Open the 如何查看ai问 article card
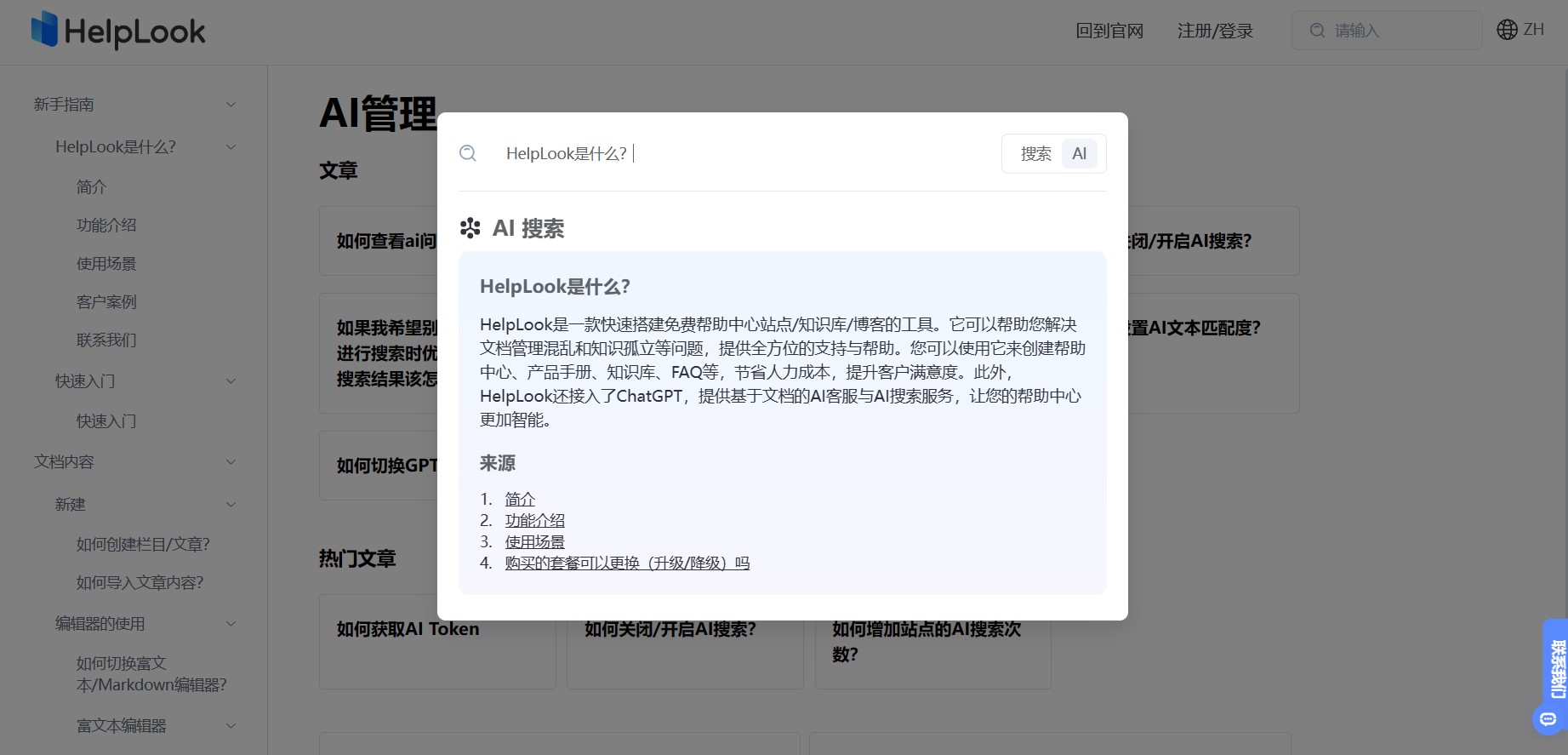 [x=379, y=241]
